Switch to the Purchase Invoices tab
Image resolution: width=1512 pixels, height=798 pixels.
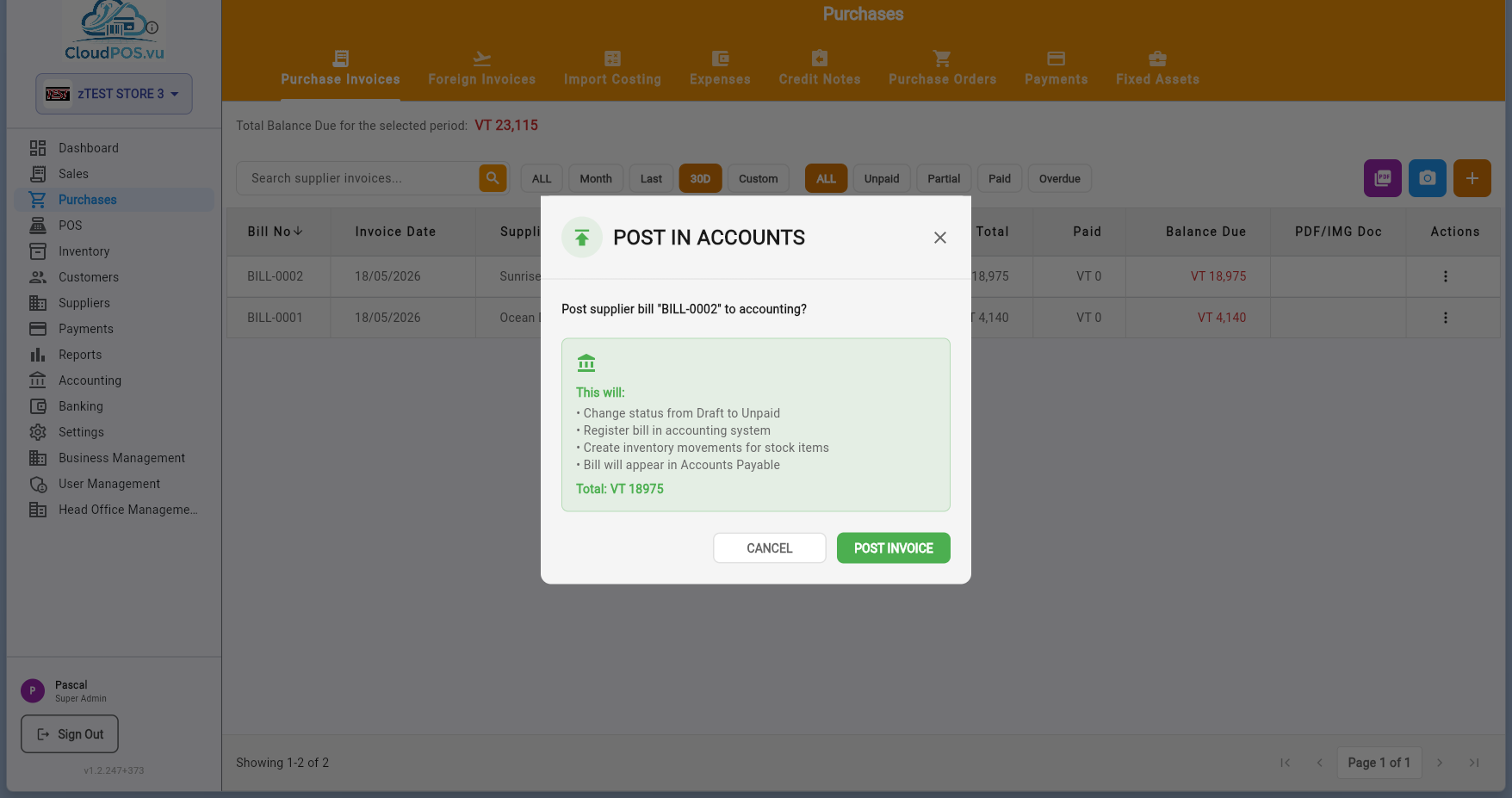pyautogui.click(x=340, y=69)
